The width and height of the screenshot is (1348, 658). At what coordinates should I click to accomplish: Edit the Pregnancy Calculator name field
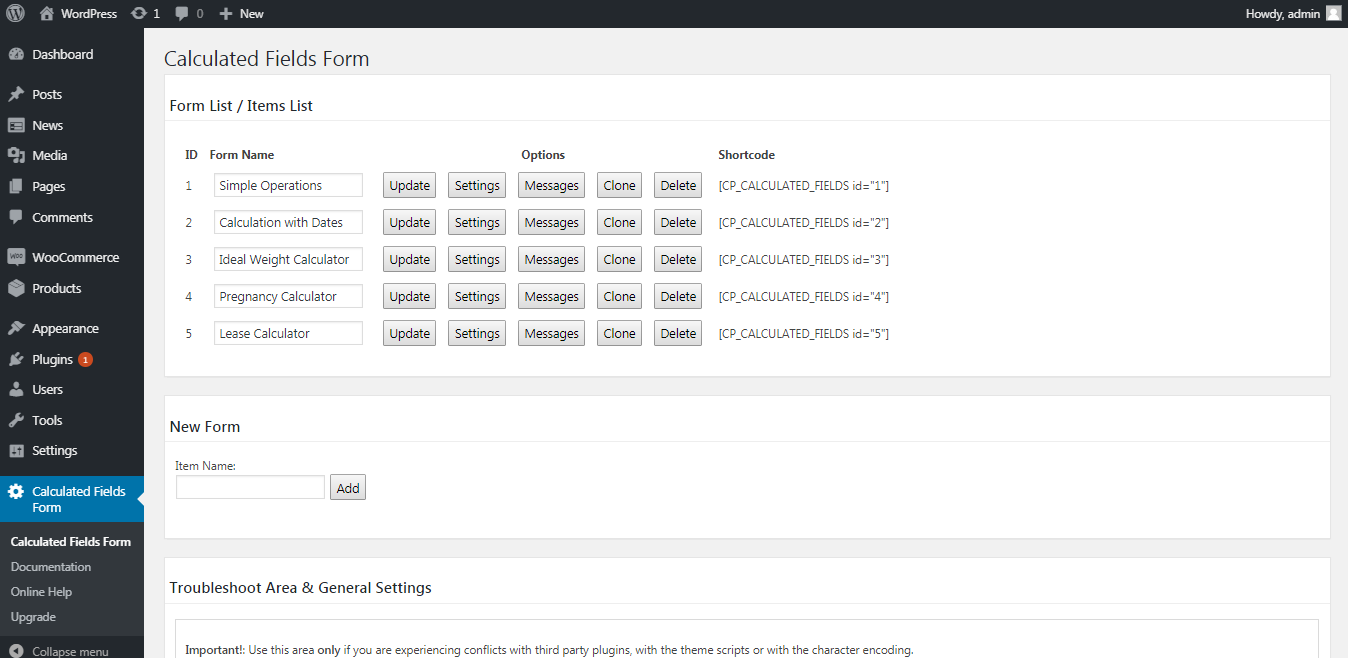(x=288, y=296)
